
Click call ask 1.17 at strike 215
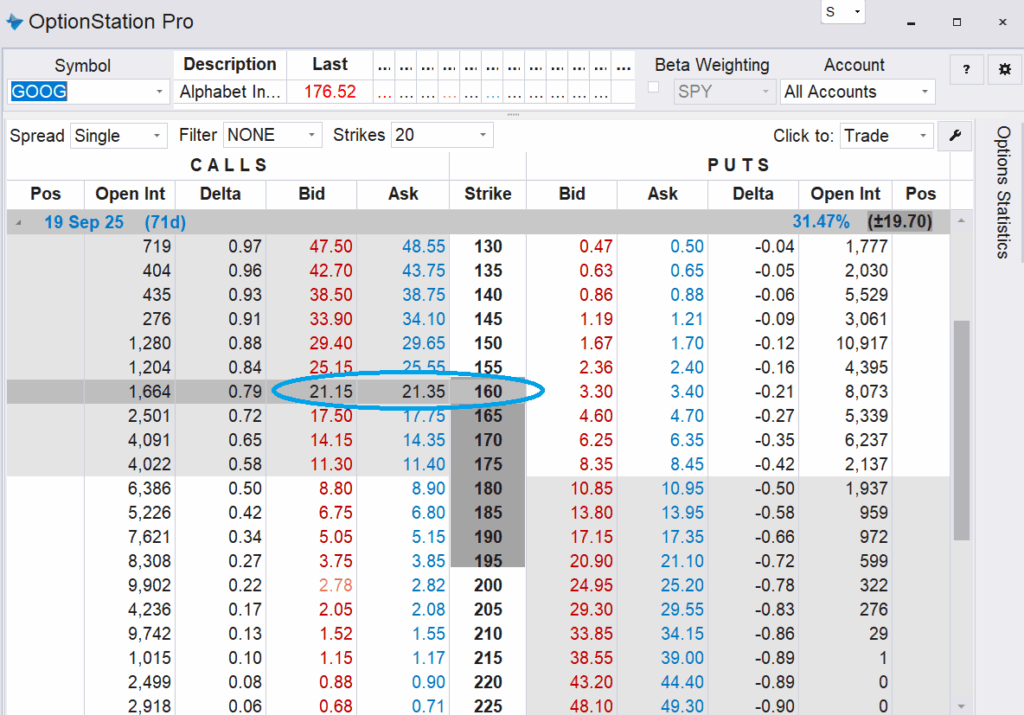pyautogui.click(x=428, y=658)
